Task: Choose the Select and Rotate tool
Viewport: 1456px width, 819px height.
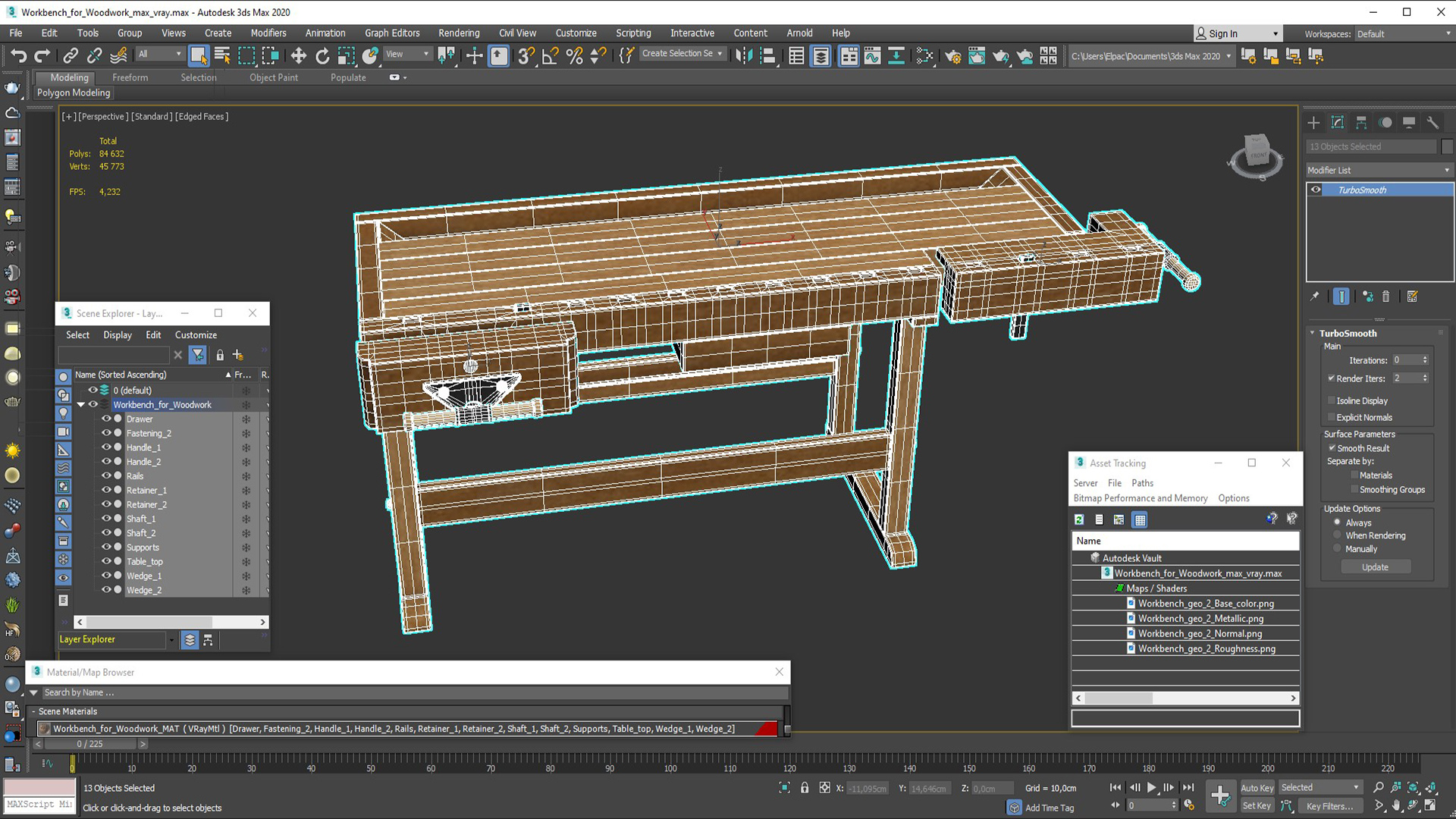Action: (322, 55)
